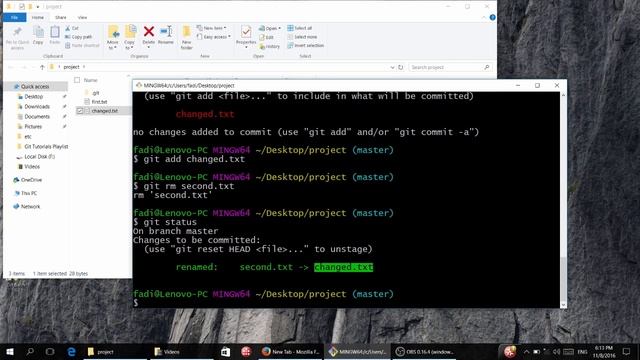Switch to the Home ribbon tab

[38, 18]
